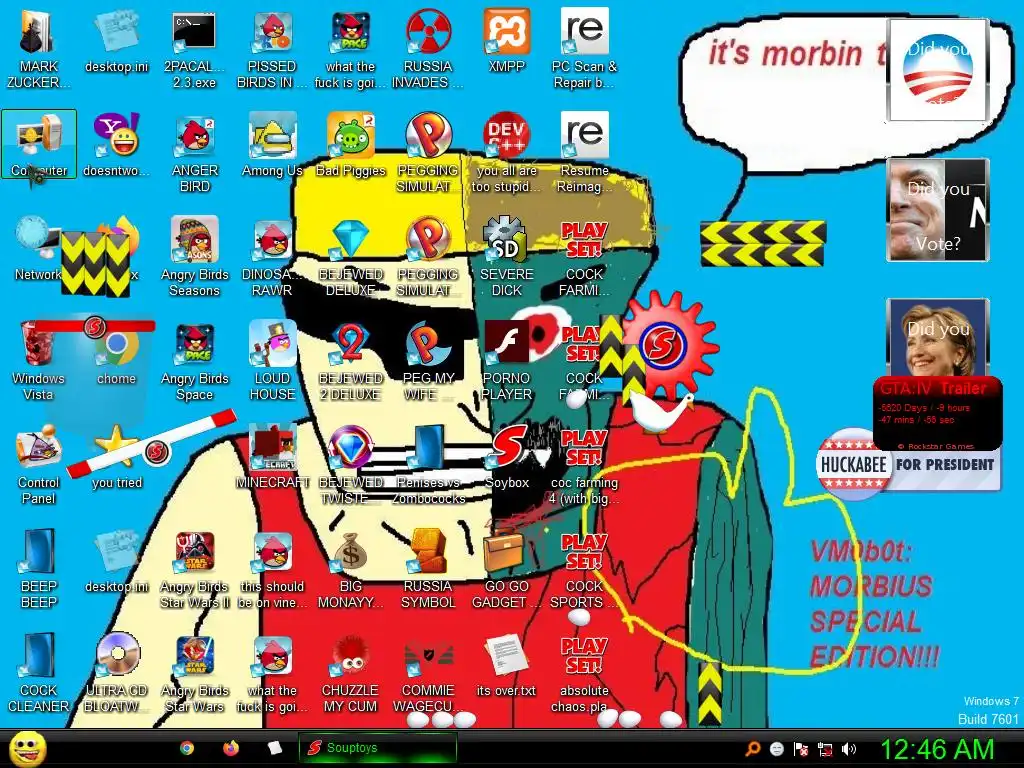The width and height of the screenshot is (1024, 768).
Task: Click the LOUD HOUSE icon
Action: tap(272, 360)
